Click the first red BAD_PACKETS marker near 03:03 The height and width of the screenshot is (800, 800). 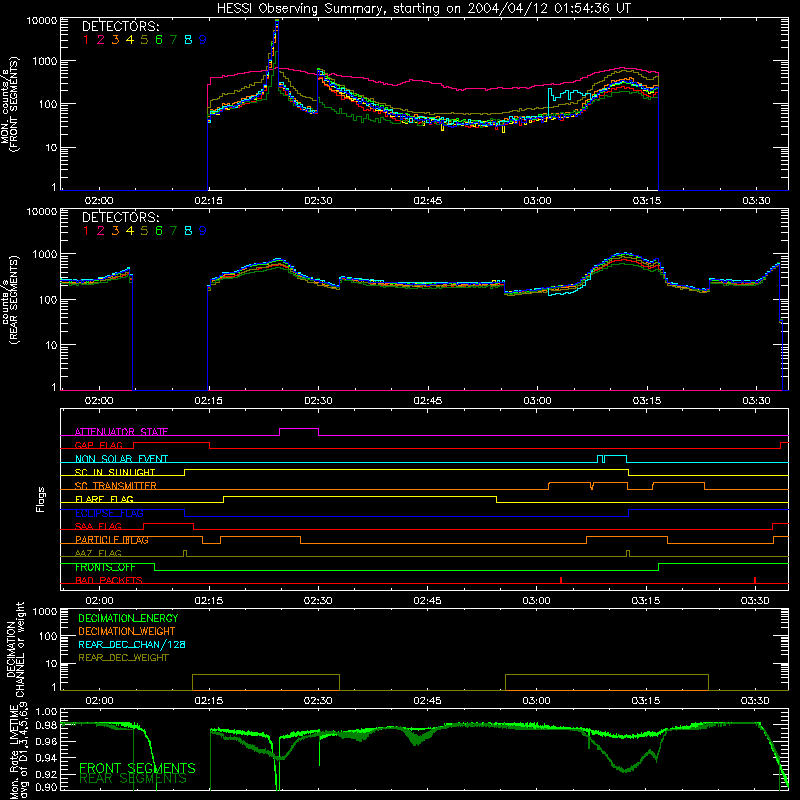(x=561, y=580)
